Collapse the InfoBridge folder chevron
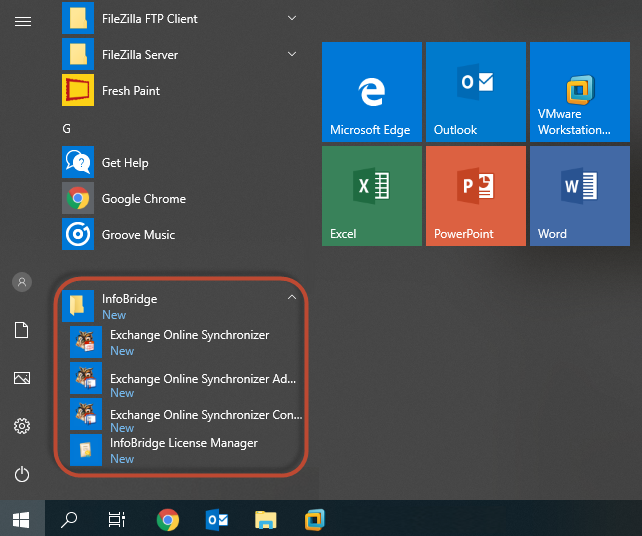 (x=292, y=297)
